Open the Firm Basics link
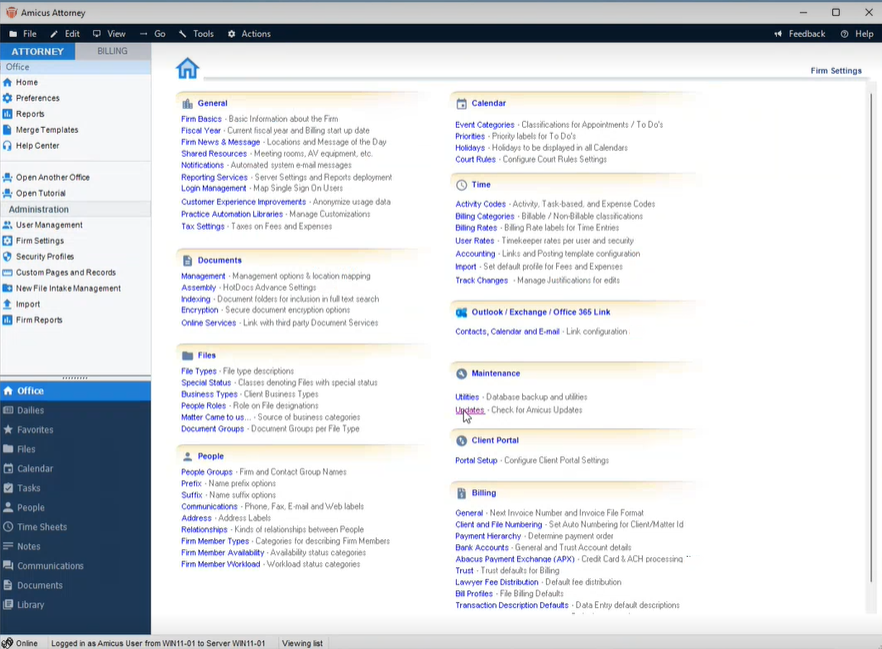 tap(201, 119)
